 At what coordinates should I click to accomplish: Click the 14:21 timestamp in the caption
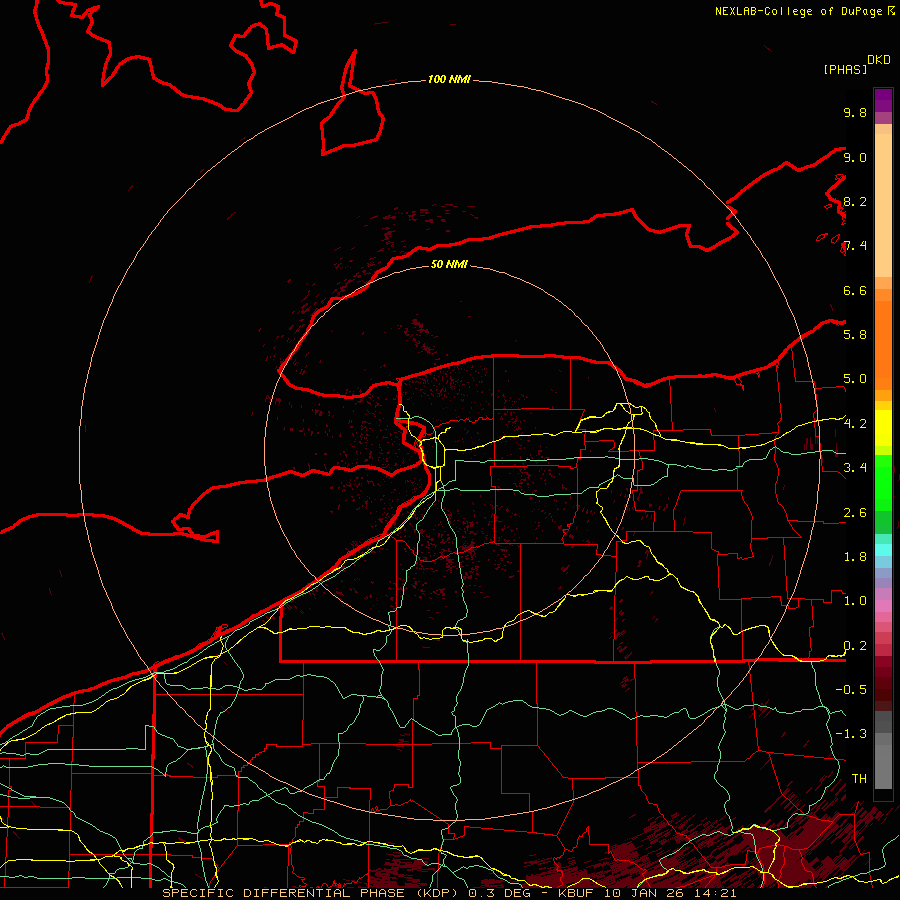coord(718,892)
